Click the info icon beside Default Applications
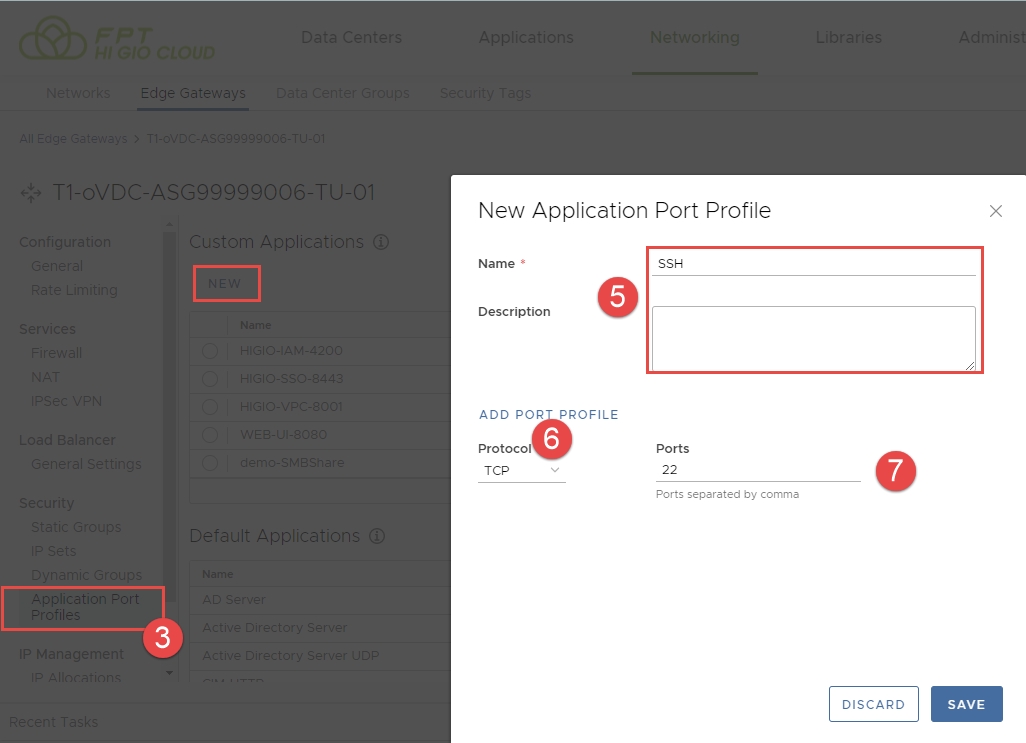 (377, 536)
